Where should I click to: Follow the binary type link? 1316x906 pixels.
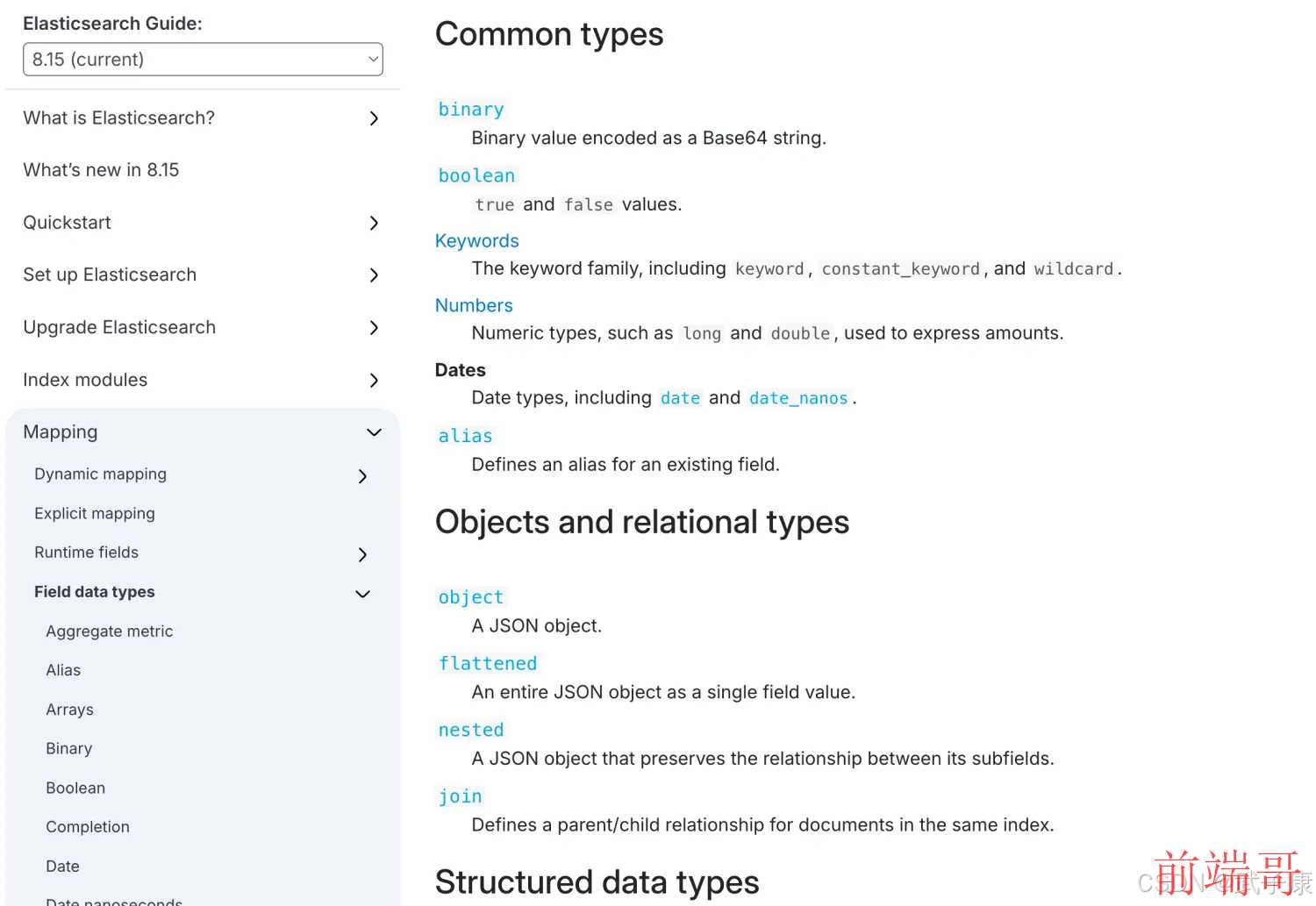coord(471,110)
